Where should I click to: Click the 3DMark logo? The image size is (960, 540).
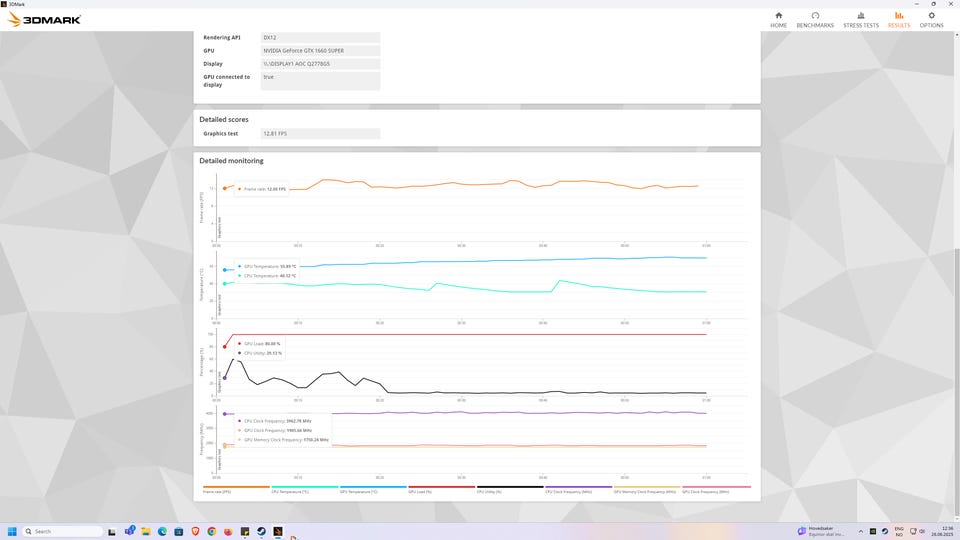[44, 20]
